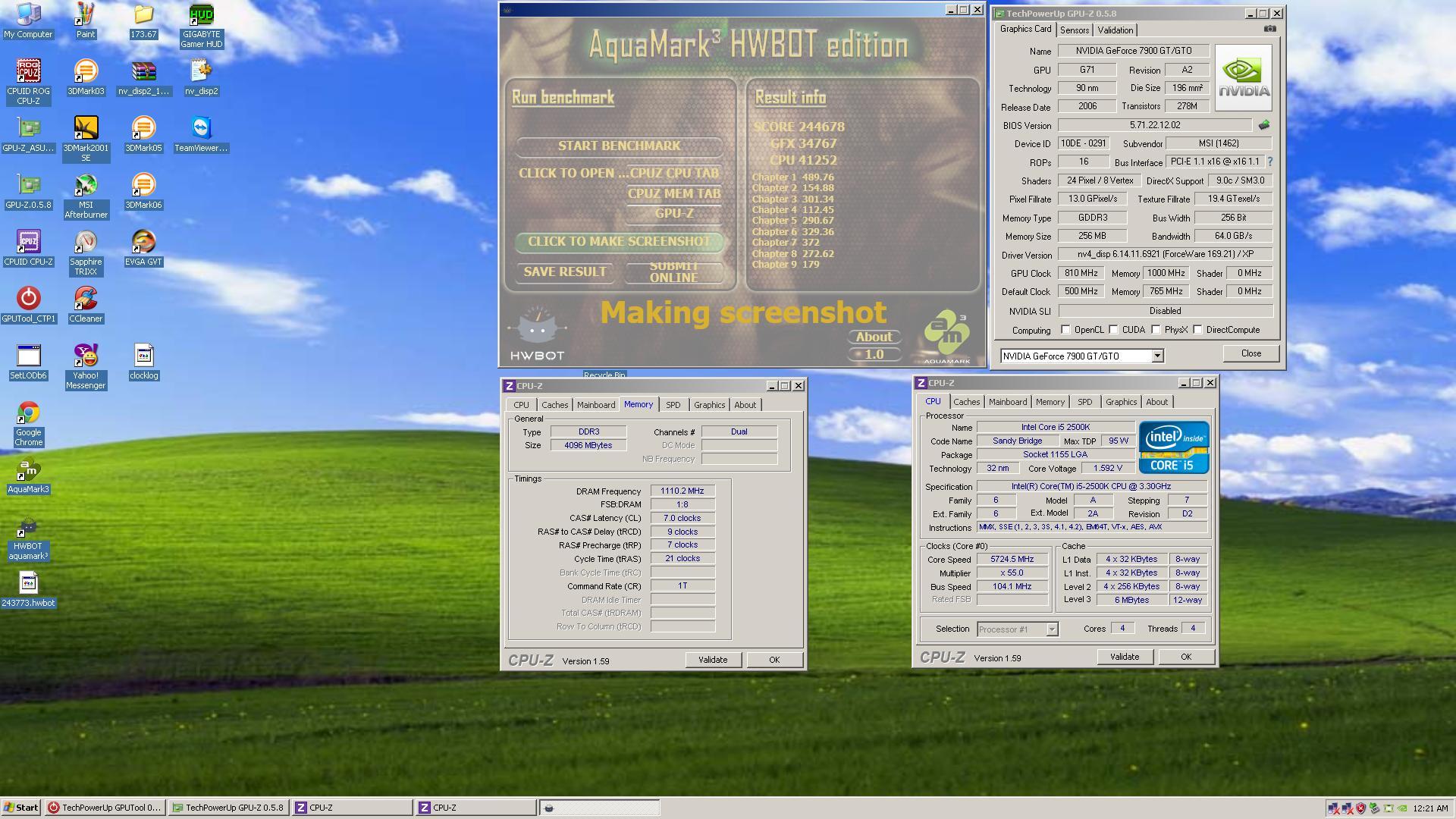Click Bus Interface question mark icon
1456x819 pixels.
tap(1270, 162)
